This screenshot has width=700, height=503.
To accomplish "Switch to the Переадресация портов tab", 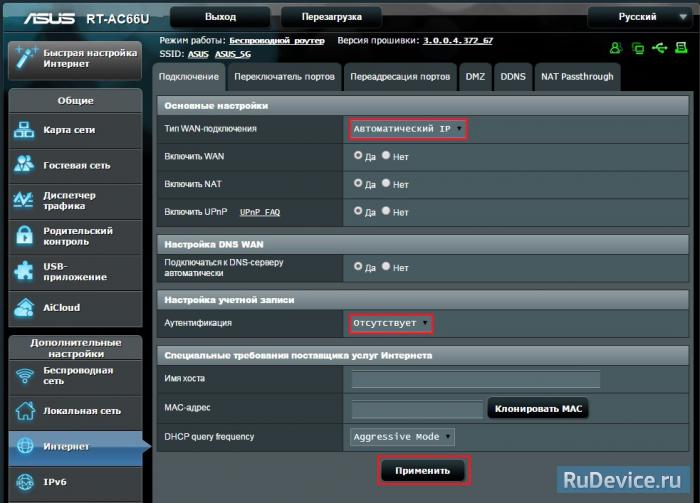I will point(400,77).
